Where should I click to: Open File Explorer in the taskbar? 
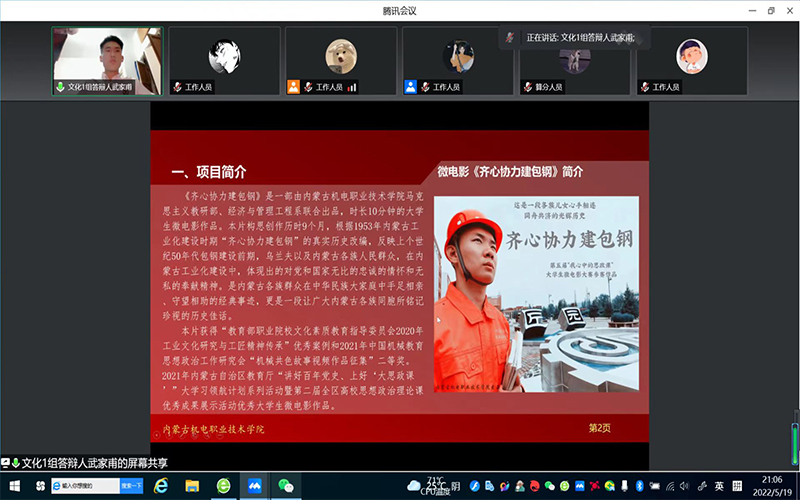click(192, 485)
